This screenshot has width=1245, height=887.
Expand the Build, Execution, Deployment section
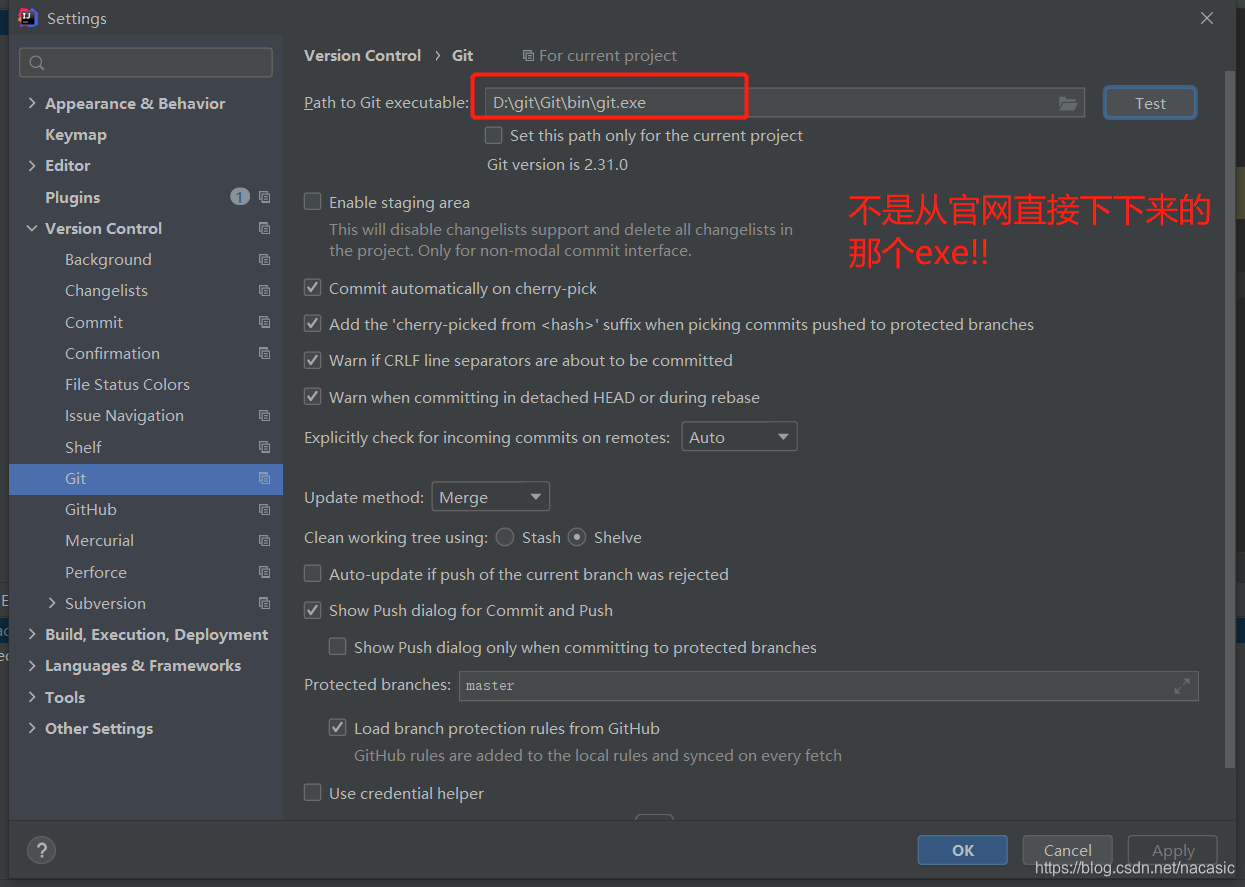point(31,634)
